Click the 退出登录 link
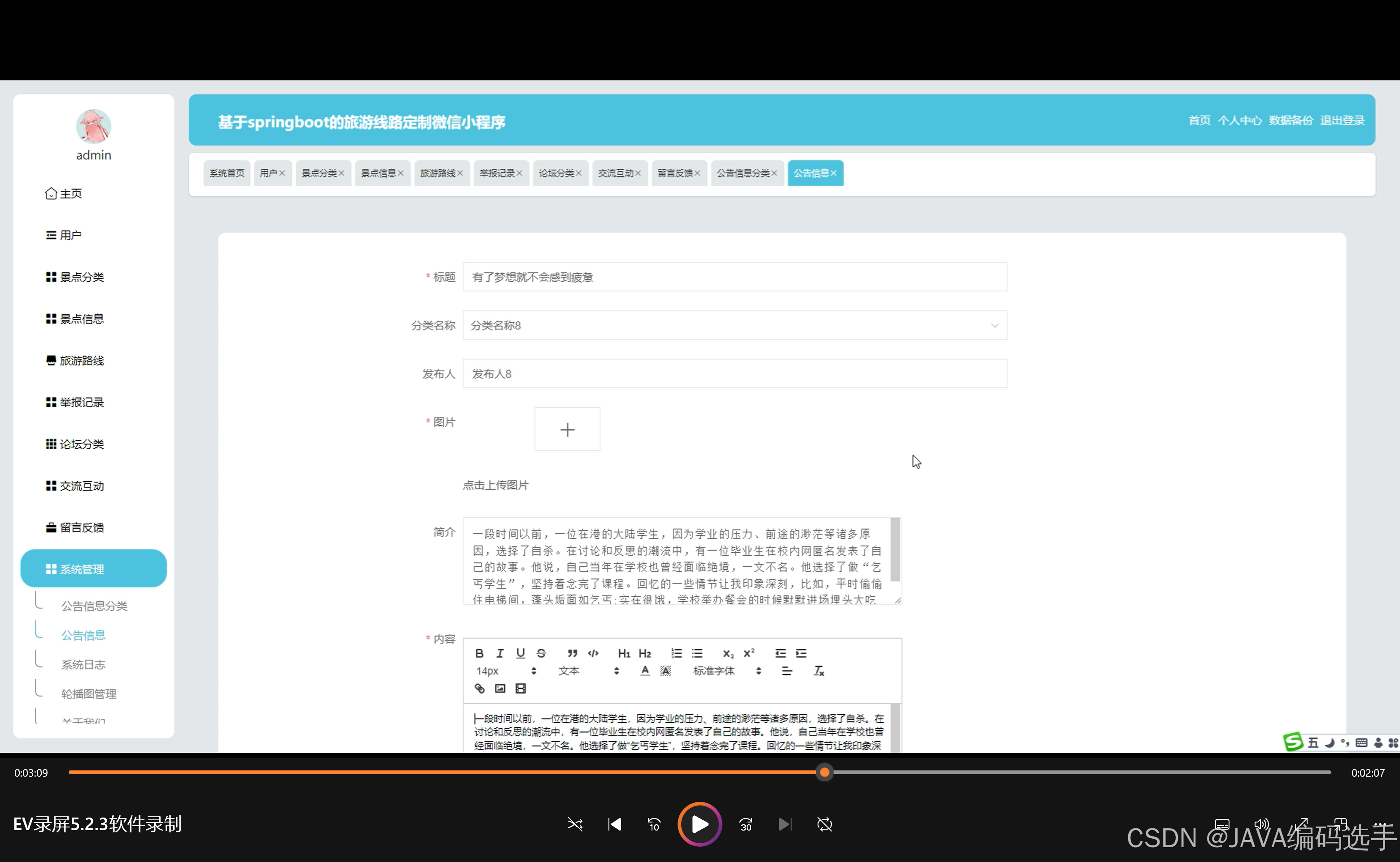The image size is (1400, 862). [1342, 121]
